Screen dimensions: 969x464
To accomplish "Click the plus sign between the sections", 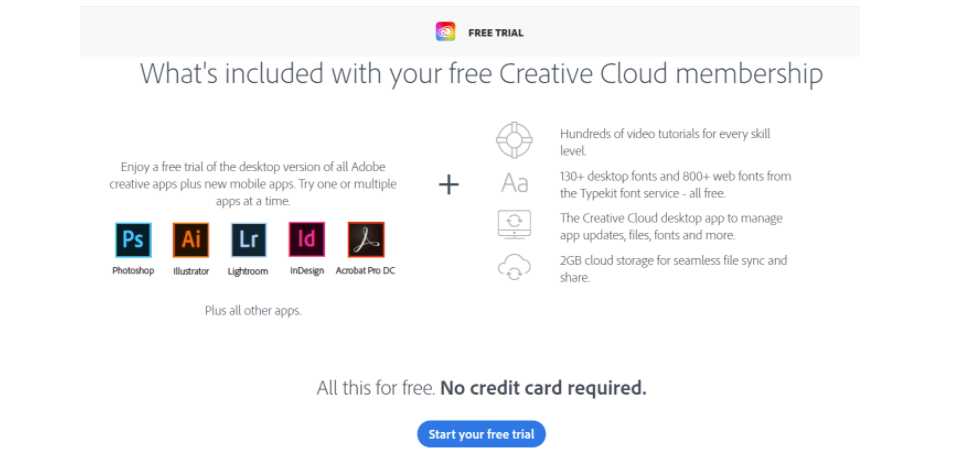I will coord(449,185).
